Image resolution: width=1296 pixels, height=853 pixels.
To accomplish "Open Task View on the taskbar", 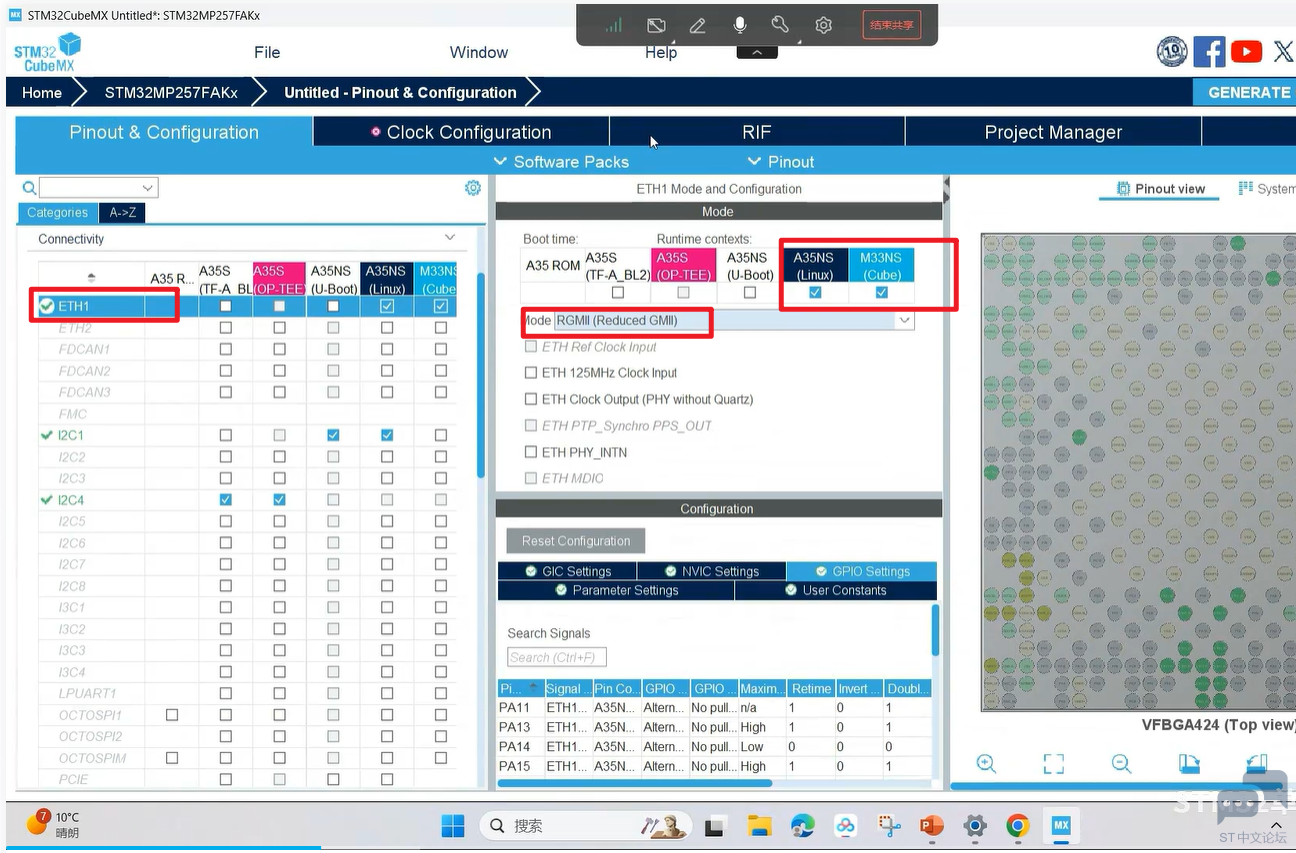I will (x=714, y=826).
